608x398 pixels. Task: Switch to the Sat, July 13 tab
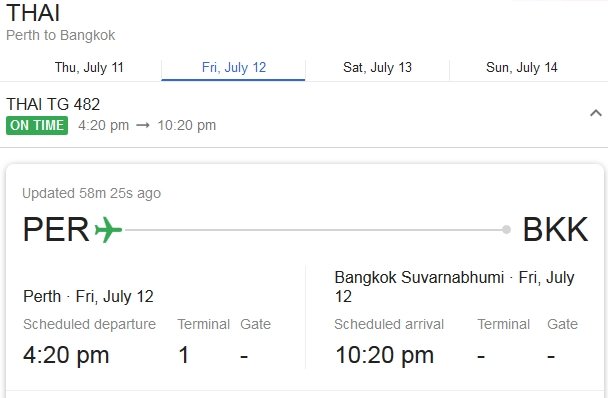pos(377,67)
